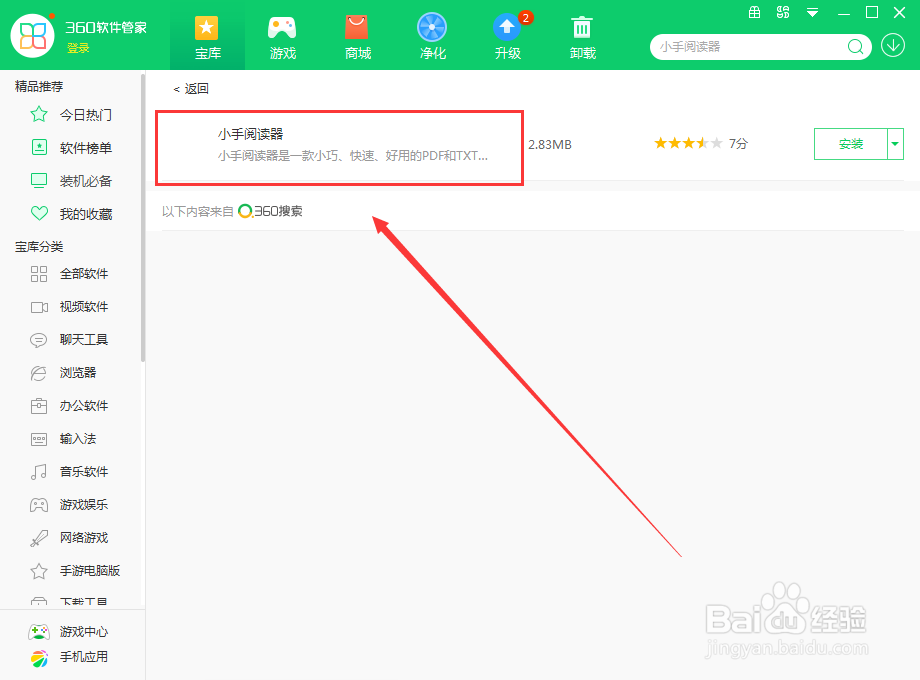Click the heart icon beside 我的收藏
This screenshot has width=920, height=680.
tap(39, 214)
